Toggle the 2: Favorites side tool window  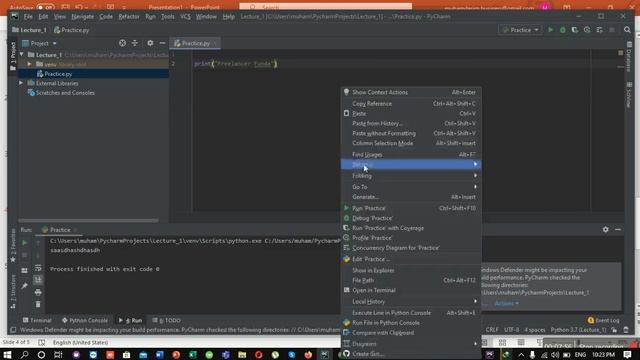click(x=13, y=245)
